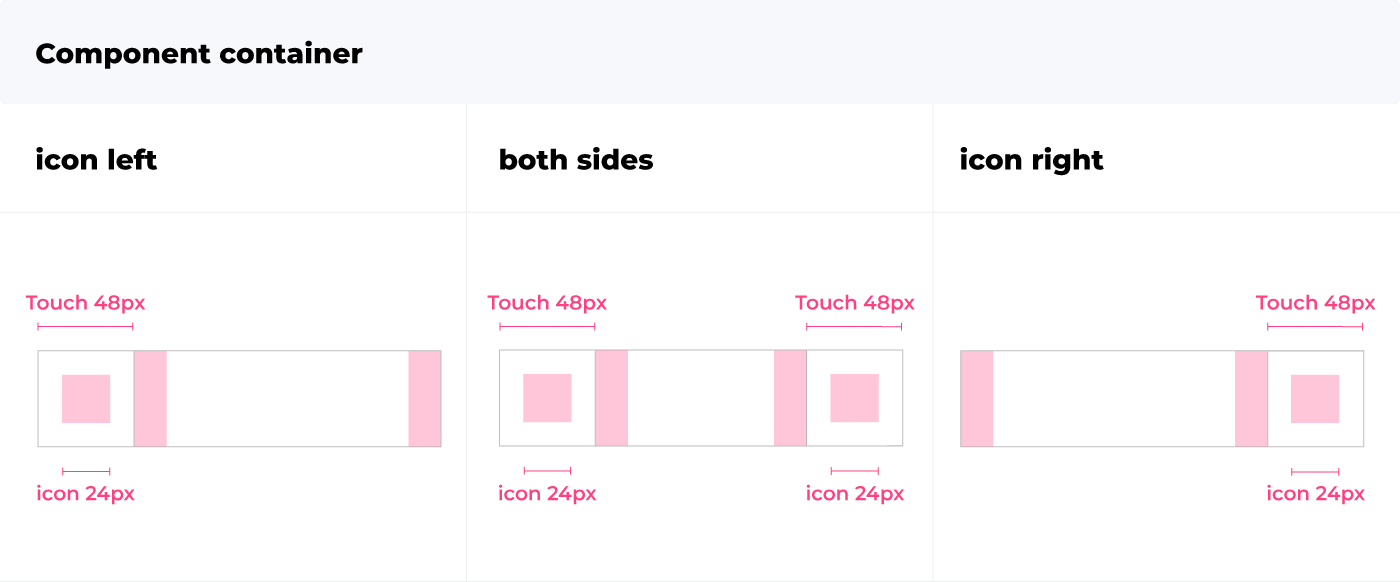Click the pink icon placeholder in icon left
The image size is (1400, 582).
pyautogui.click(x=86, y=398)
